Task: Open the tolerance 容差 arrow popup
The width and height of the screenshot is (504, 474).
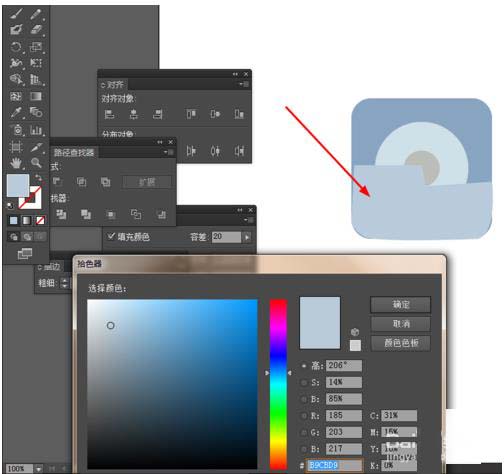Action: point(247,237)
